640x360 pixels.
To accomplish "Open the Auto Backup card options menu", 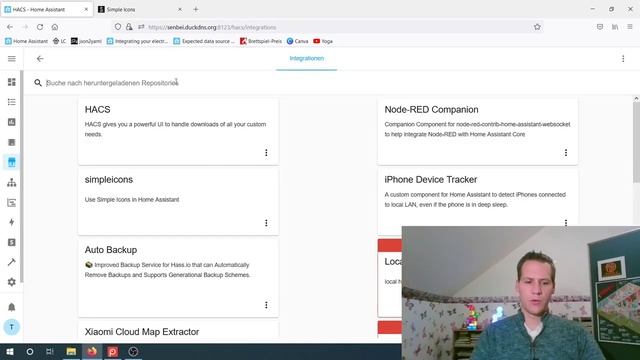I will [x=266, y=305].
